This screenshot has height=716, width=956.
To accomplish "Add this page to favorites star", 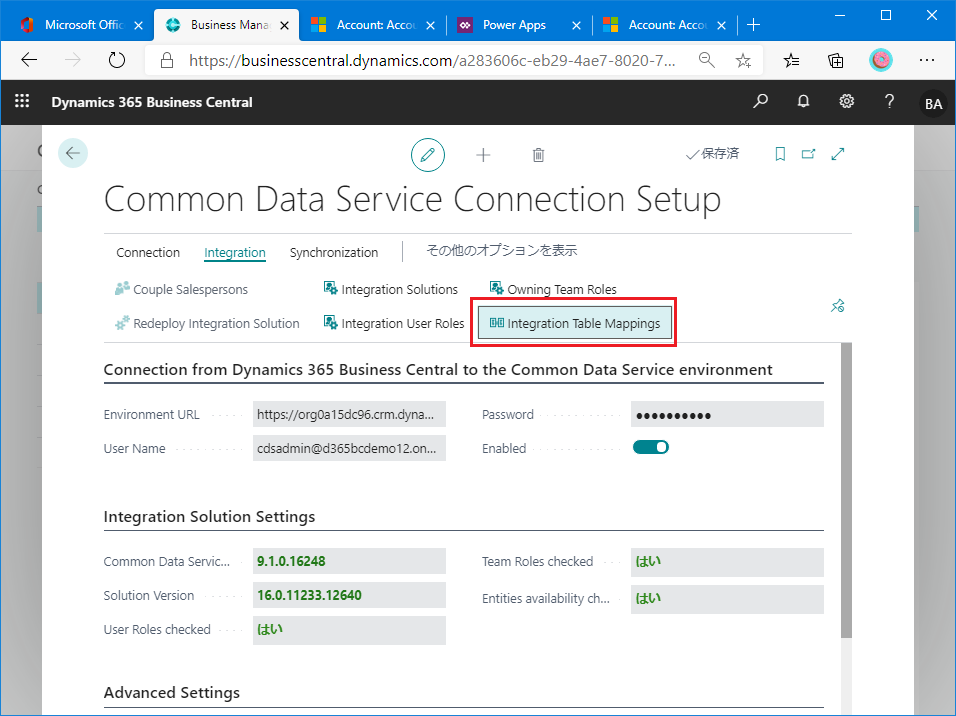I will coord(743,60).
